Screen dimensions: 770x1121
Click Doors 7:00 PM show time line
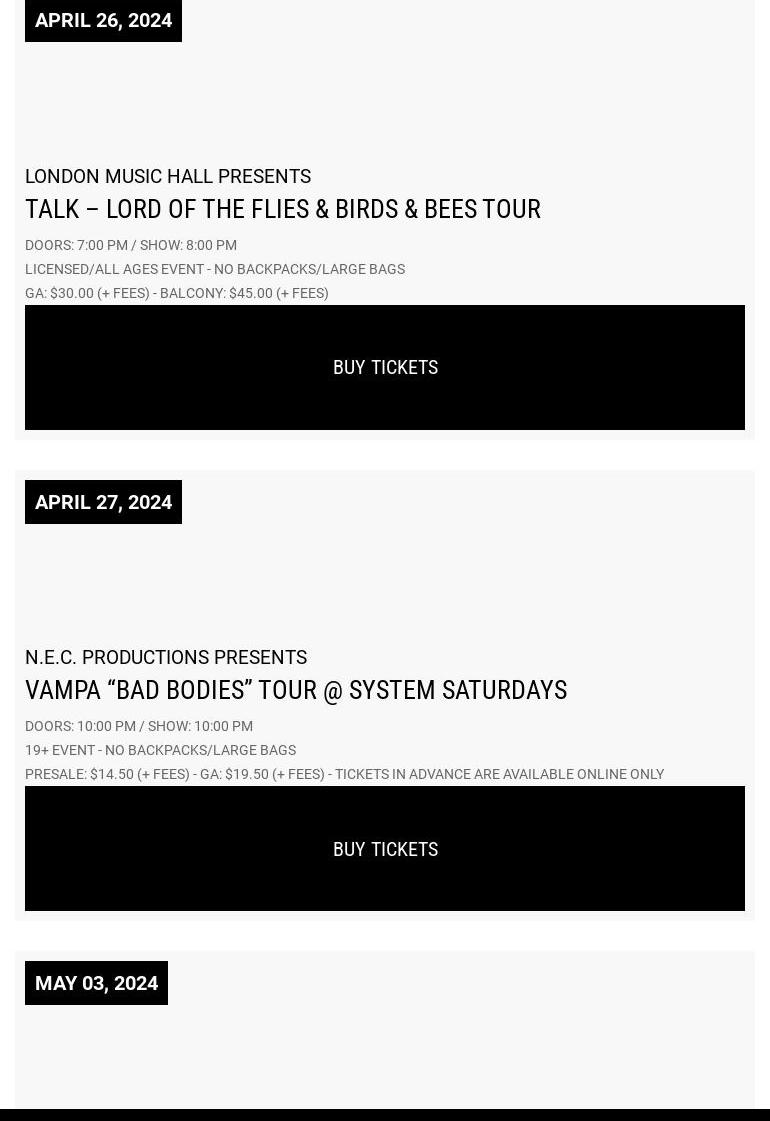pos(131,245)
